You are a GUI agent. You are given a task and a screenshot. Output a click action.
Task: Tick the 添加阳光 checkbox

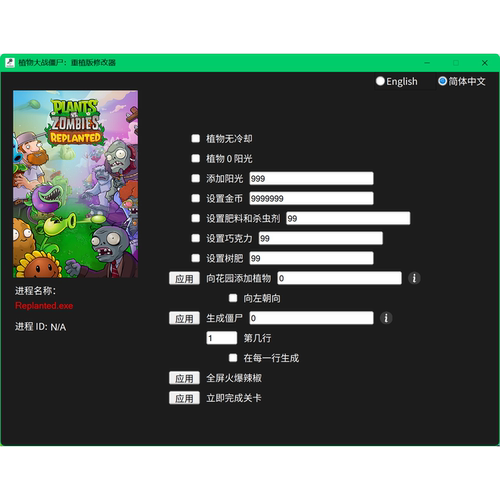tap(196, 178)
